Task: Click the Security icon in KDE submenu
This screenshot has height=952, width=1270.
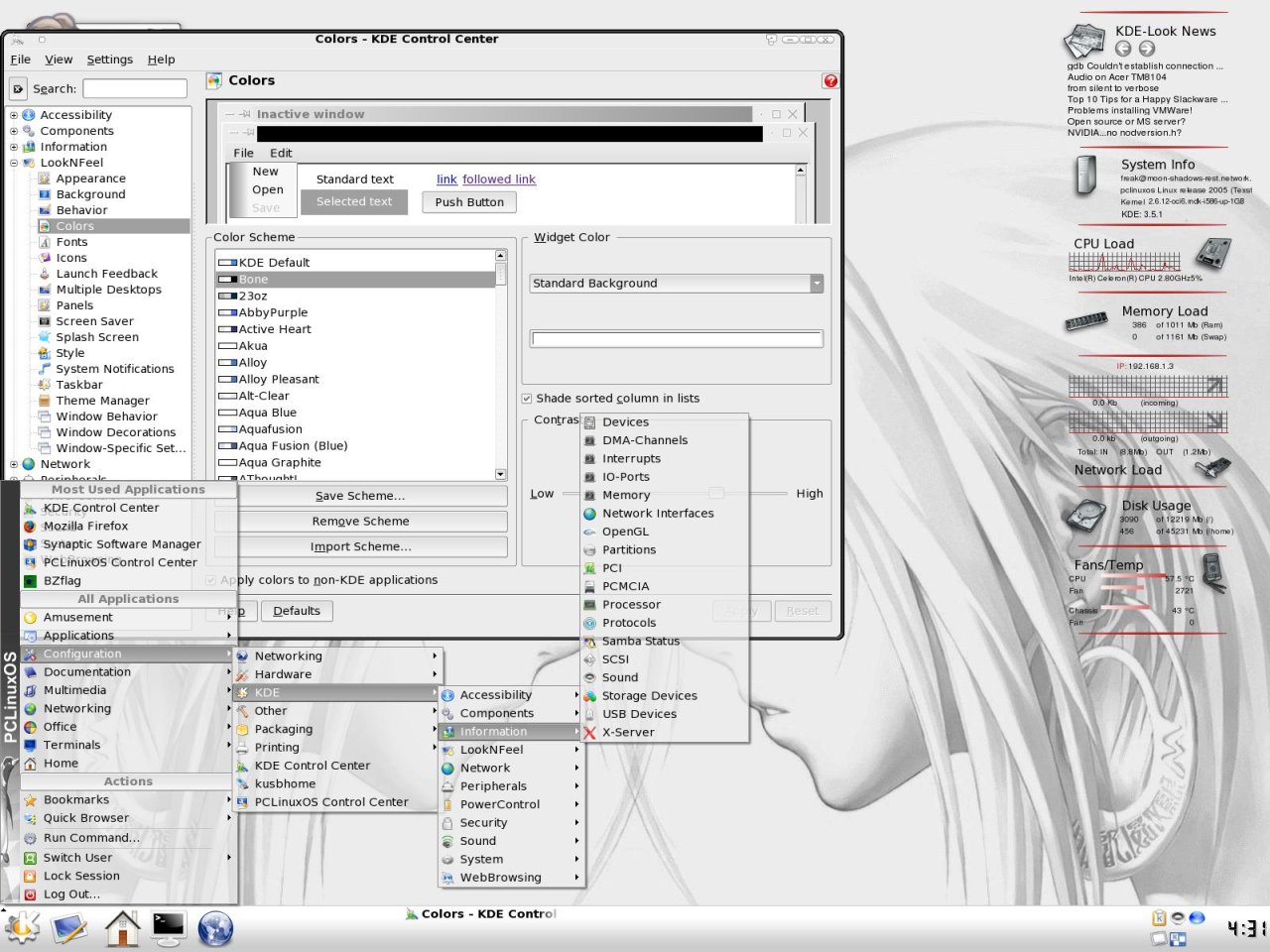Action: pos(447,823)
